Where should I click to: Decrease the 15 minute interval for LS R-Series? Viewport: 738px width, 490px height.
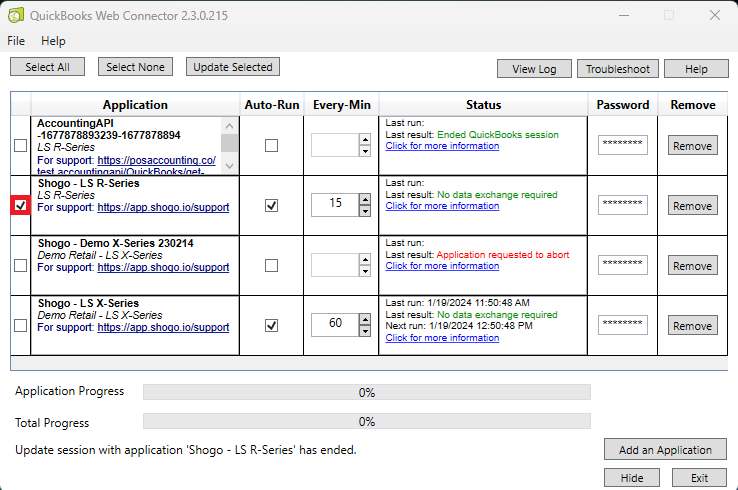click(x=365, y=211)
